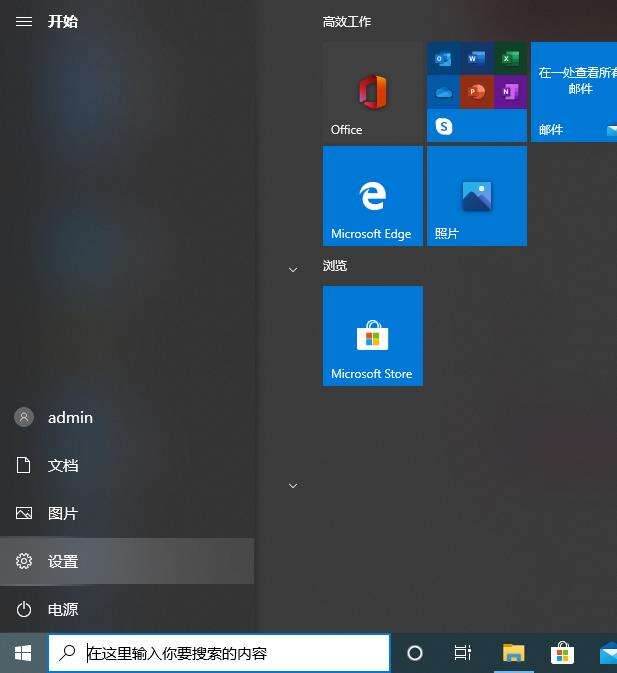Click the taskbar search input field
The image size is (617, 673).
tap(219, 653)
